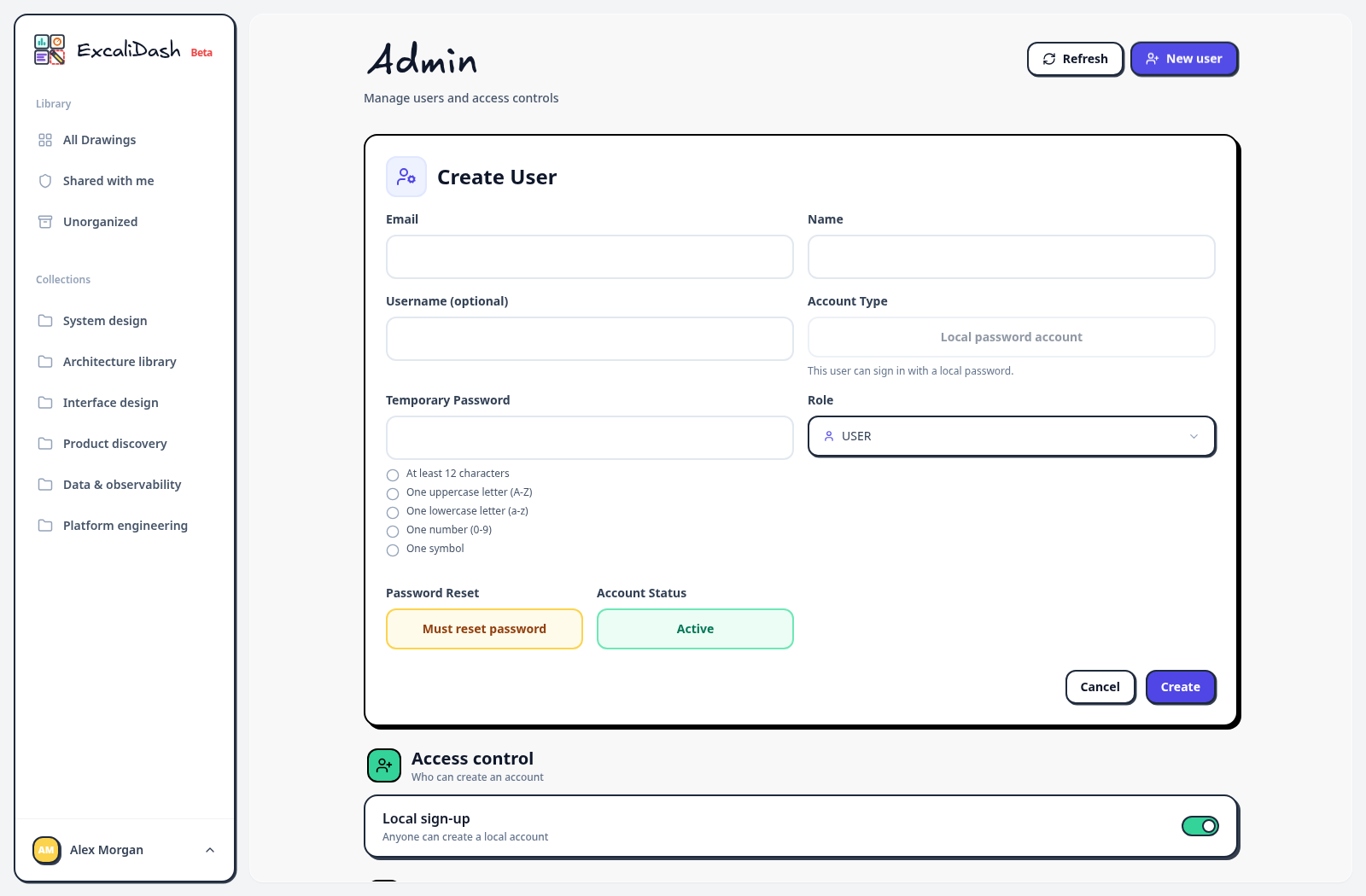Click the Data & observability folder icon
This screenshot has height=896, width=1366.
coord(45,485)
